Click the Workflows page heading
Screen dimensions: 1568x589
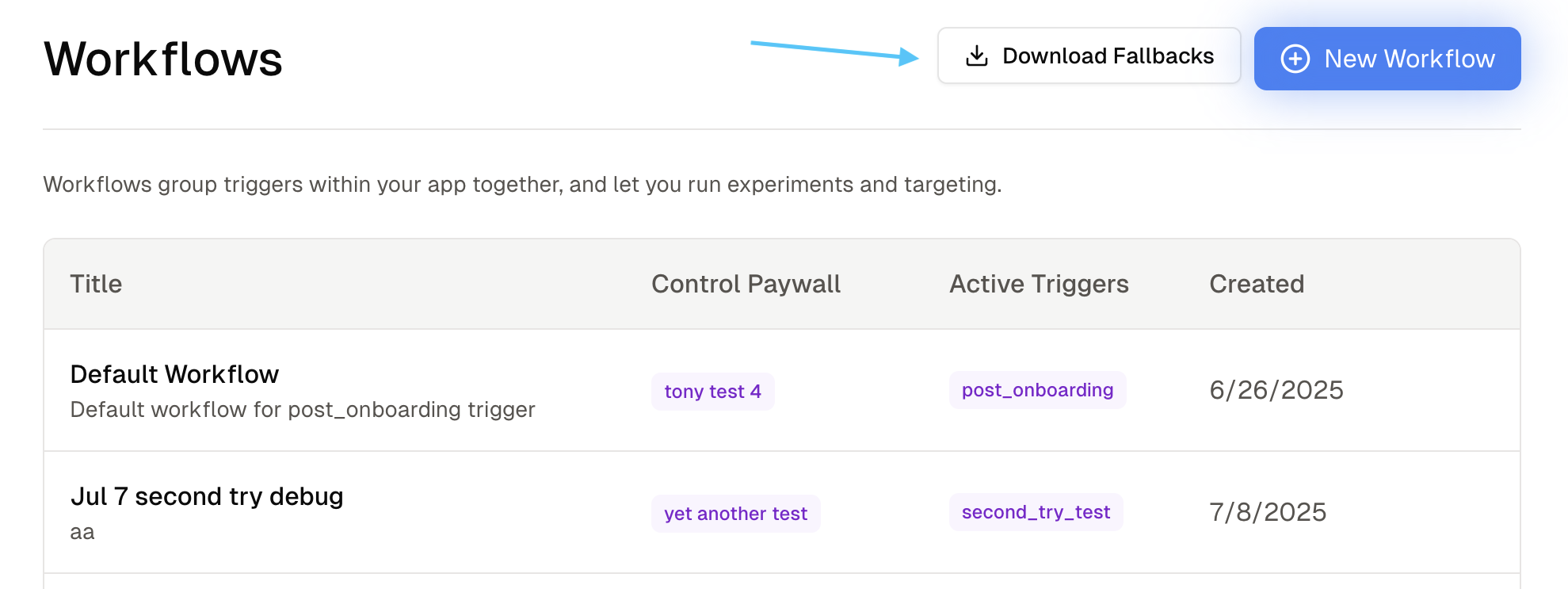coord(163,59)
